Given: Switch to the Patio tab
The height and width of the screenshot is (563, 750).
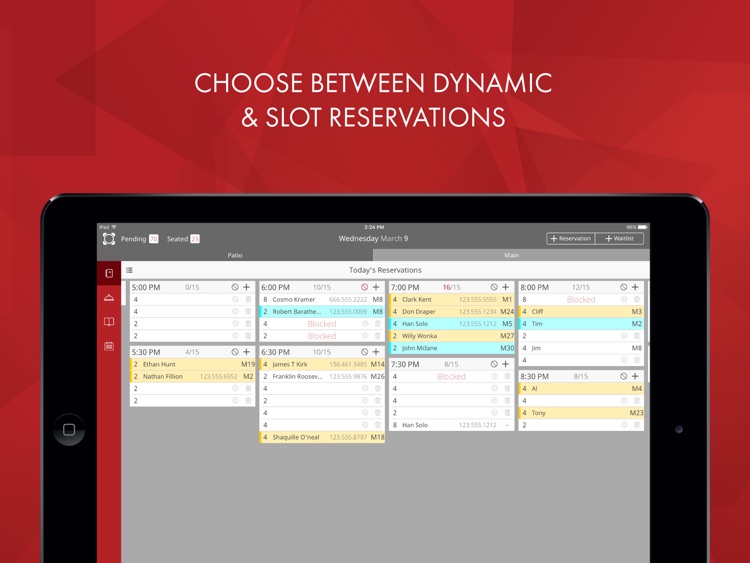Looking at the screenshot, I should (235, 255).
